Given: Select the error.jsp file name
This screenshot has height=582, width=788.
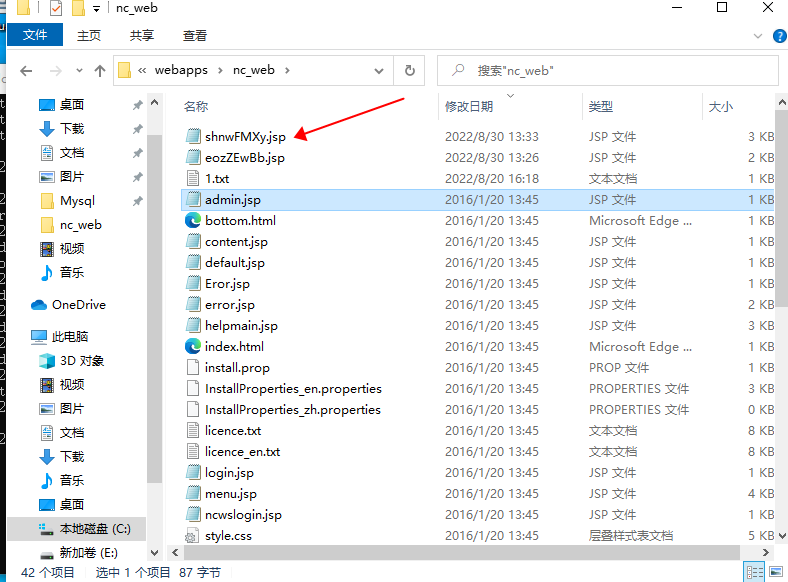Looking at the screenshot, I should coord(230,305).
